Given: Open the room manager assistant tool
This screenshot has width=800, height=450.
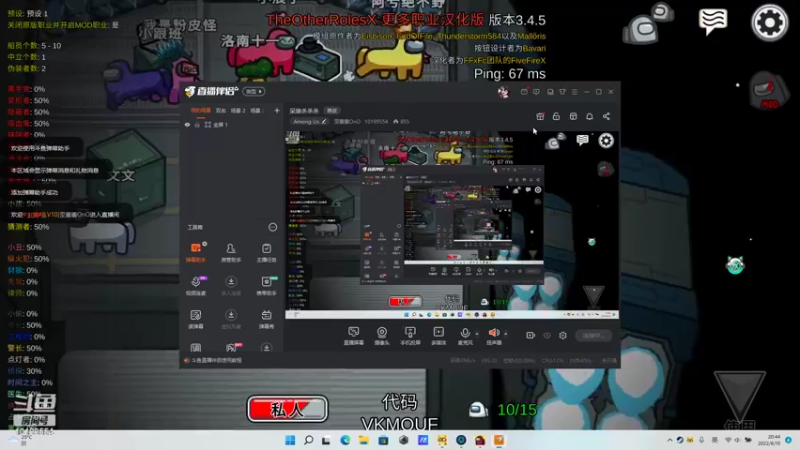Looking at the screenshot, I should click(231, 252).
